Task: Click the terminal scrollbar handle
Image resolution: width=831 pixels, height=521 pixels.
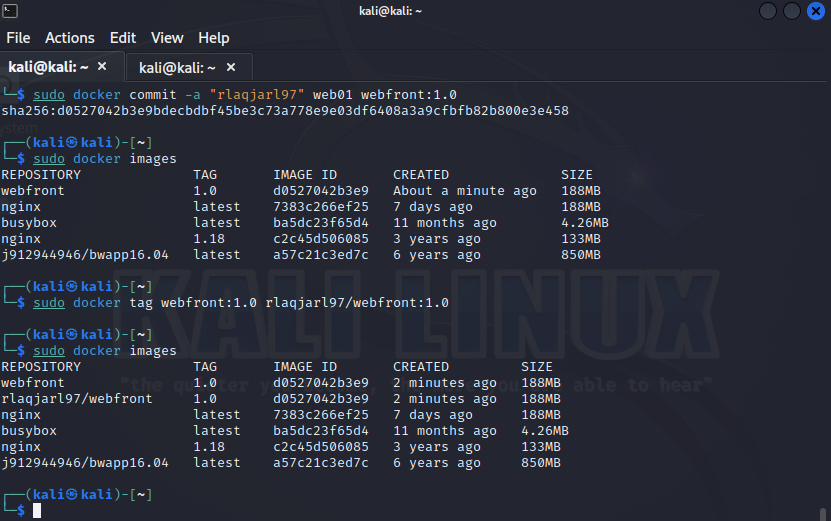Action: [823, 514]
